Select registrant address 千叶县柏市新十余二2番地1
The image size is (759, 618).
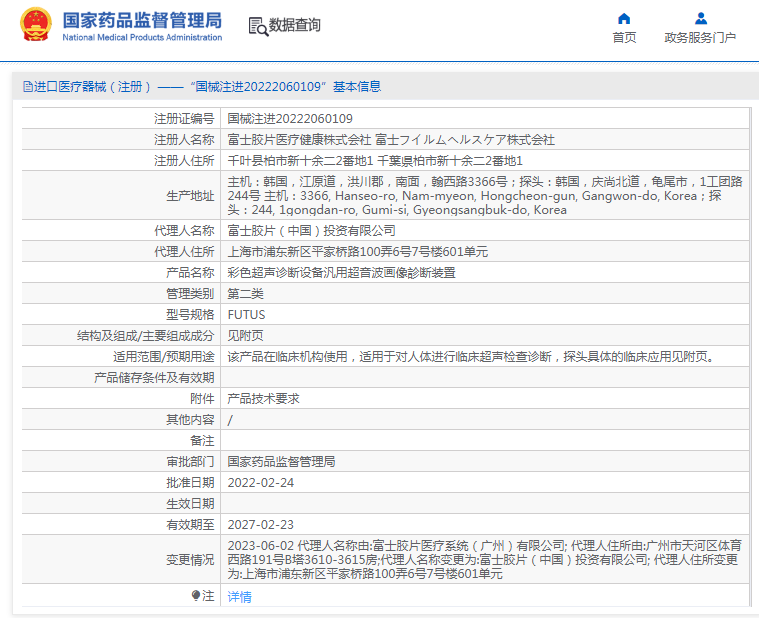[375, 161]
